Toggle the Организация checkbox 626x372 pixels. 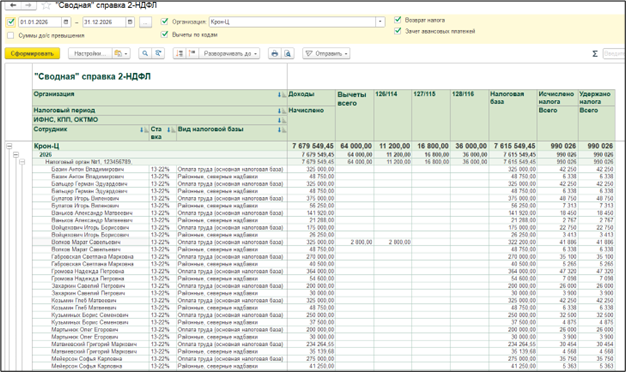[164, 22]
